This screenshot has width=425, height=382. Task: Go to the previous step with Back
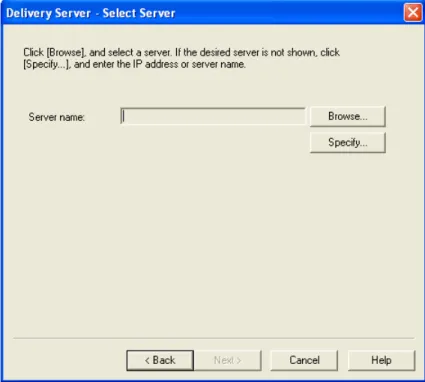(160, 360)
